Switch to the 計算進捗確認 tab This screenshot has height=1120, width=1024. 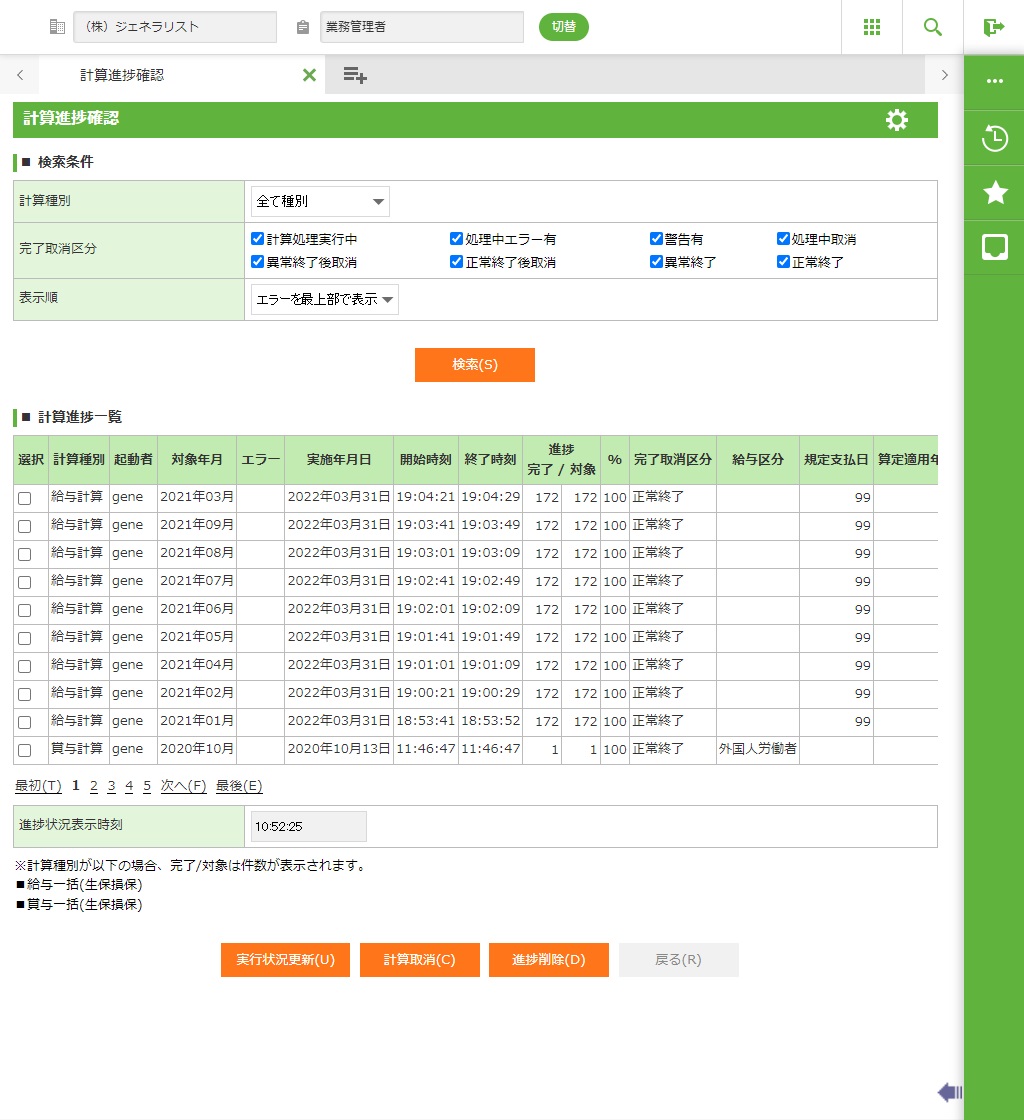pyautogui.click(x=122, y=75)
